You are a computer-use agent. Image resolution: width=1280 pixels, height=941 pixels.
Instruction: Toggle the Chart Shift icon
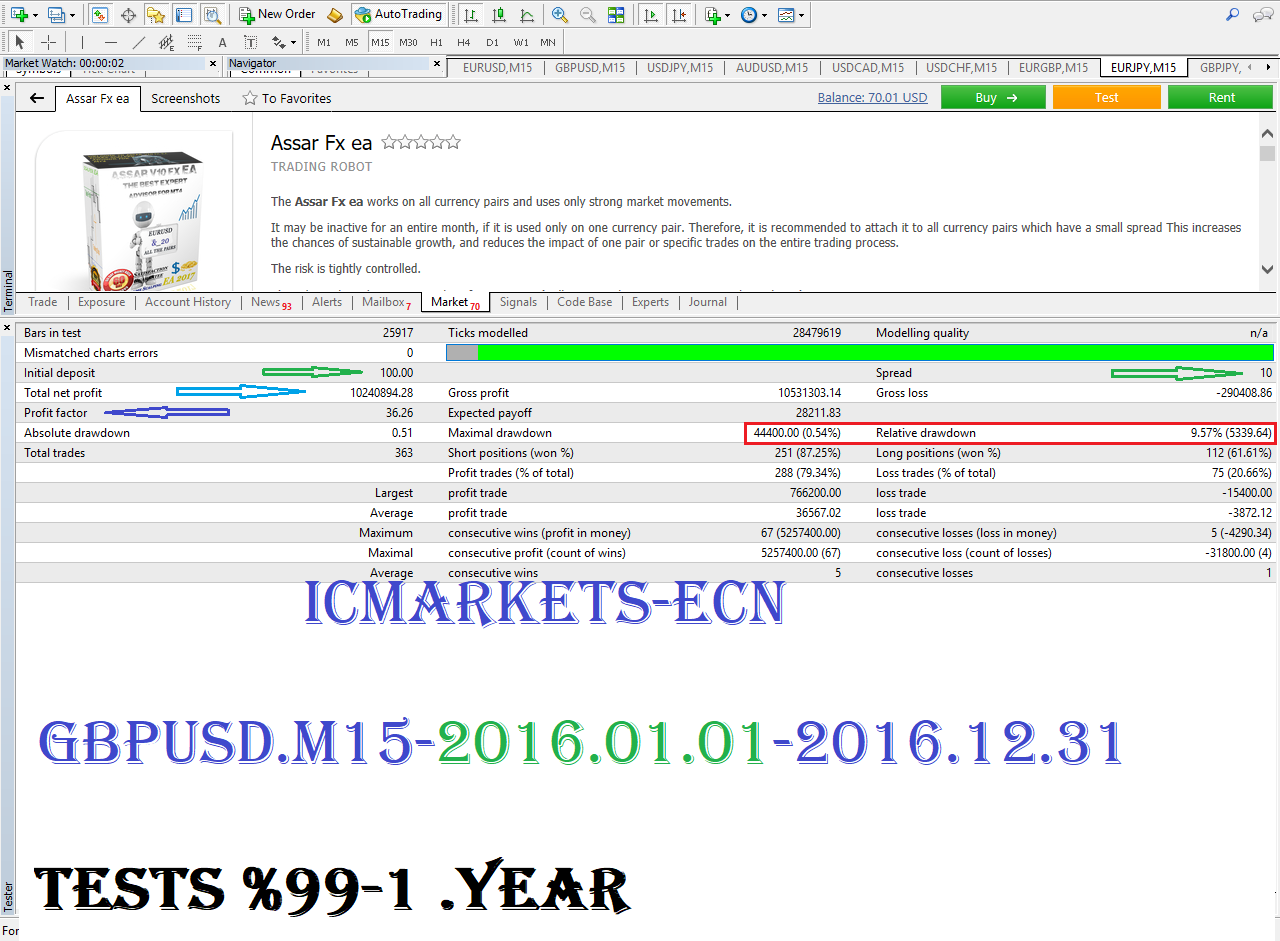[x=680, y=15]
